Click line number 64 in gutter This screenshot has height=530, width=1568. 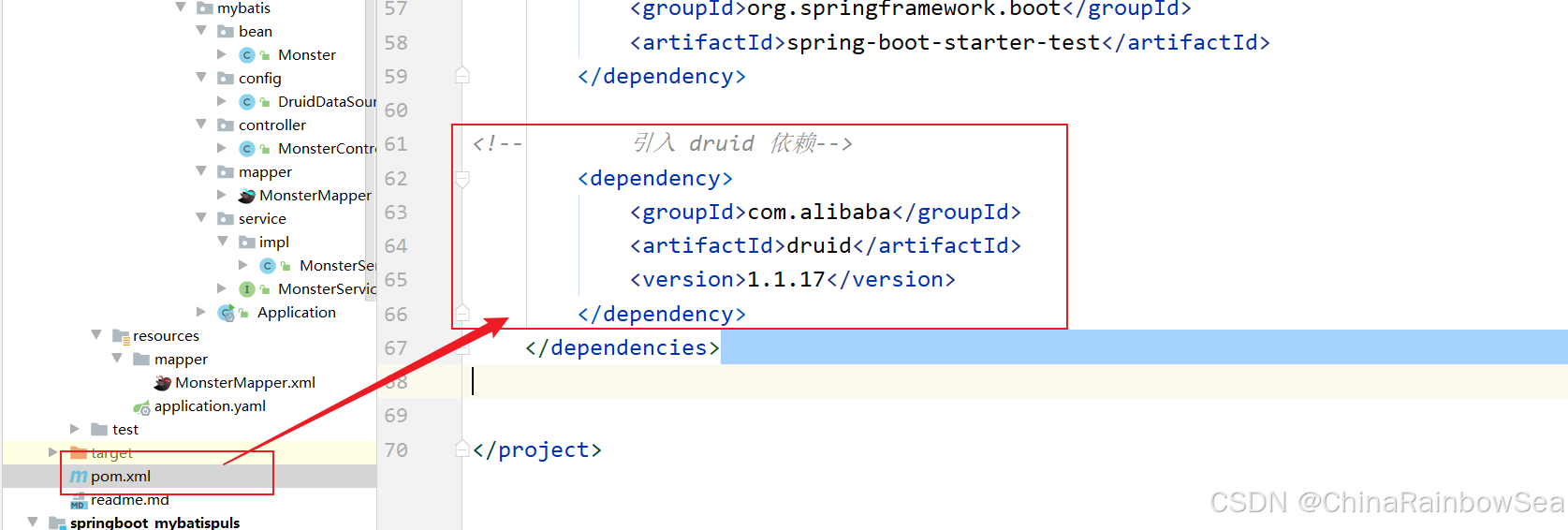click(x=396, y=246)
